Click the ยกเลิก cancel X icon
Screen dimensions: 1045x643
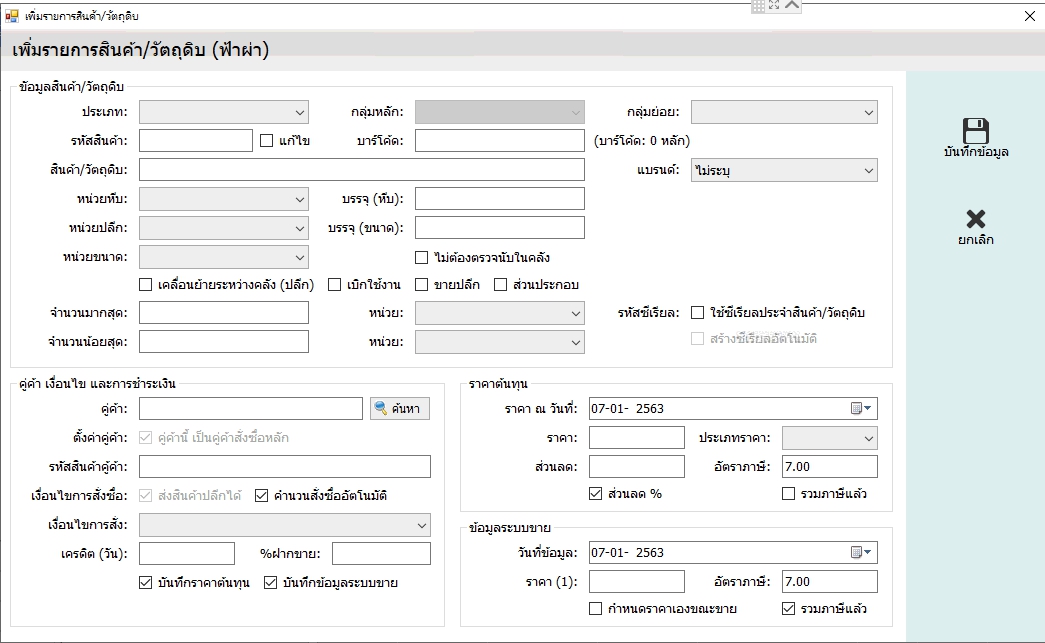click(976, 219)
